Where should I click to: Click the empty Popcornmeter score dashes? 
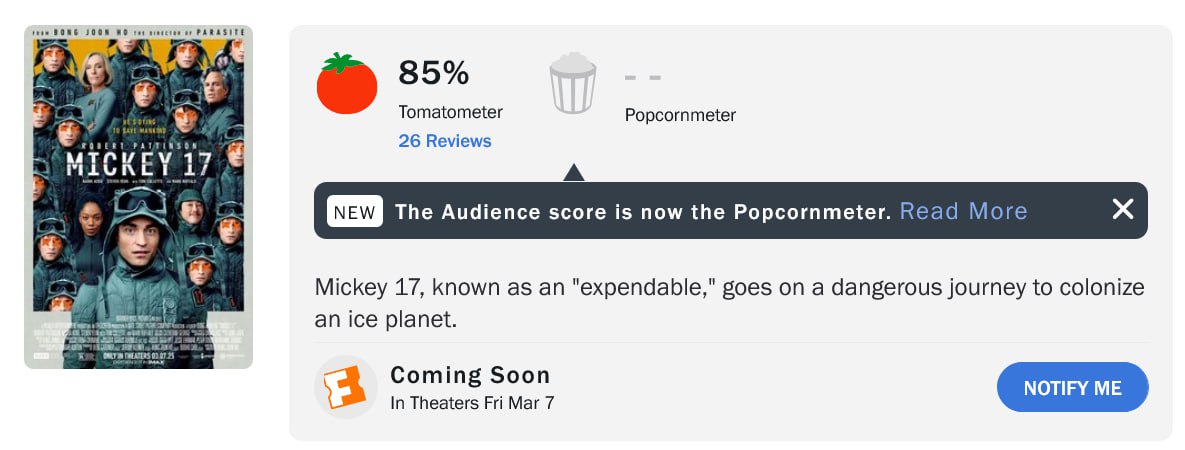click(643, 77)
